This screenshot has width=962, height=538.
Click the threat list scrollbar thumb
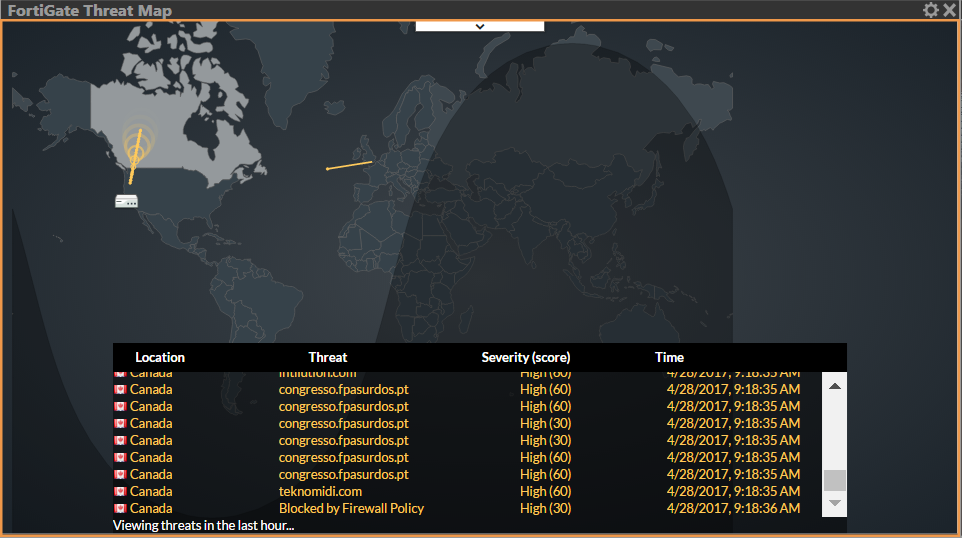click(834, 480)
